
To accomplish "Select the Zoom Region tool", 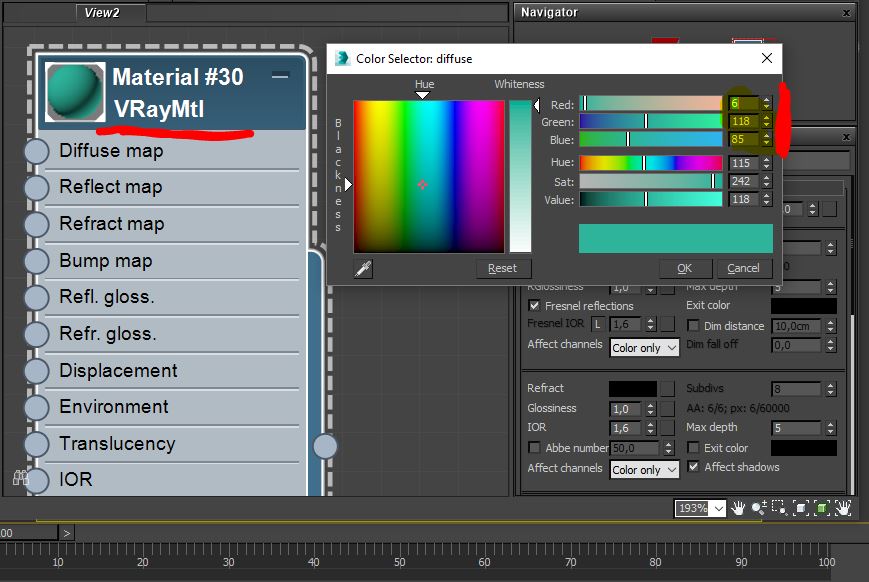I will (x=780, y=508).
